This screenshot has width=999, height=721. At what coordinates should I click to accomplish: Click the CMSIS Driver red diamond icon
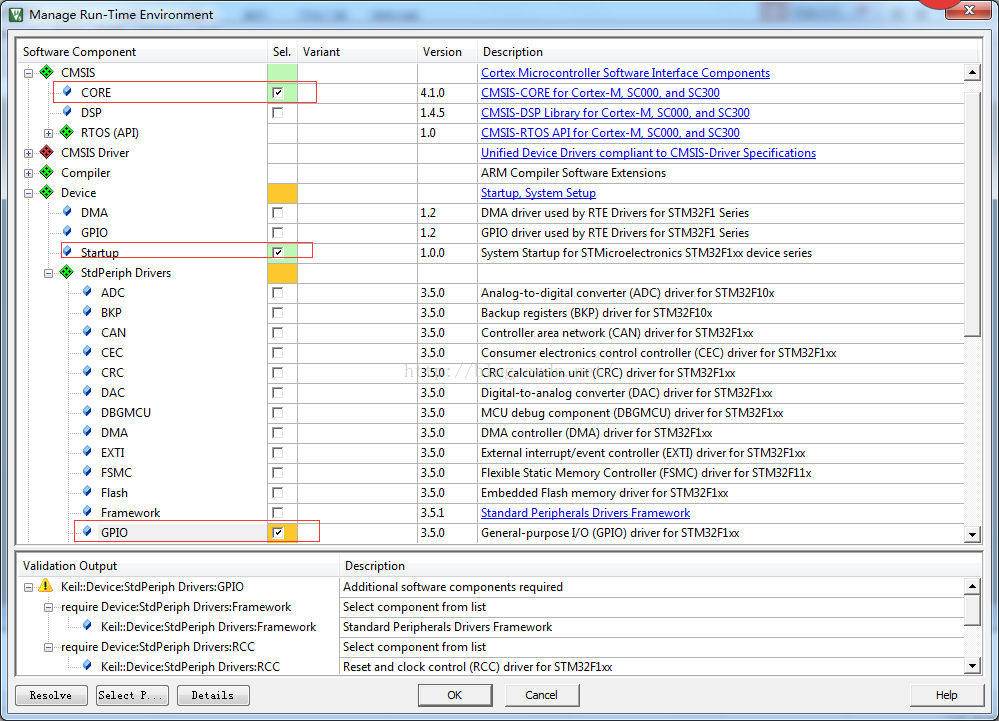(x=47, y=152)
